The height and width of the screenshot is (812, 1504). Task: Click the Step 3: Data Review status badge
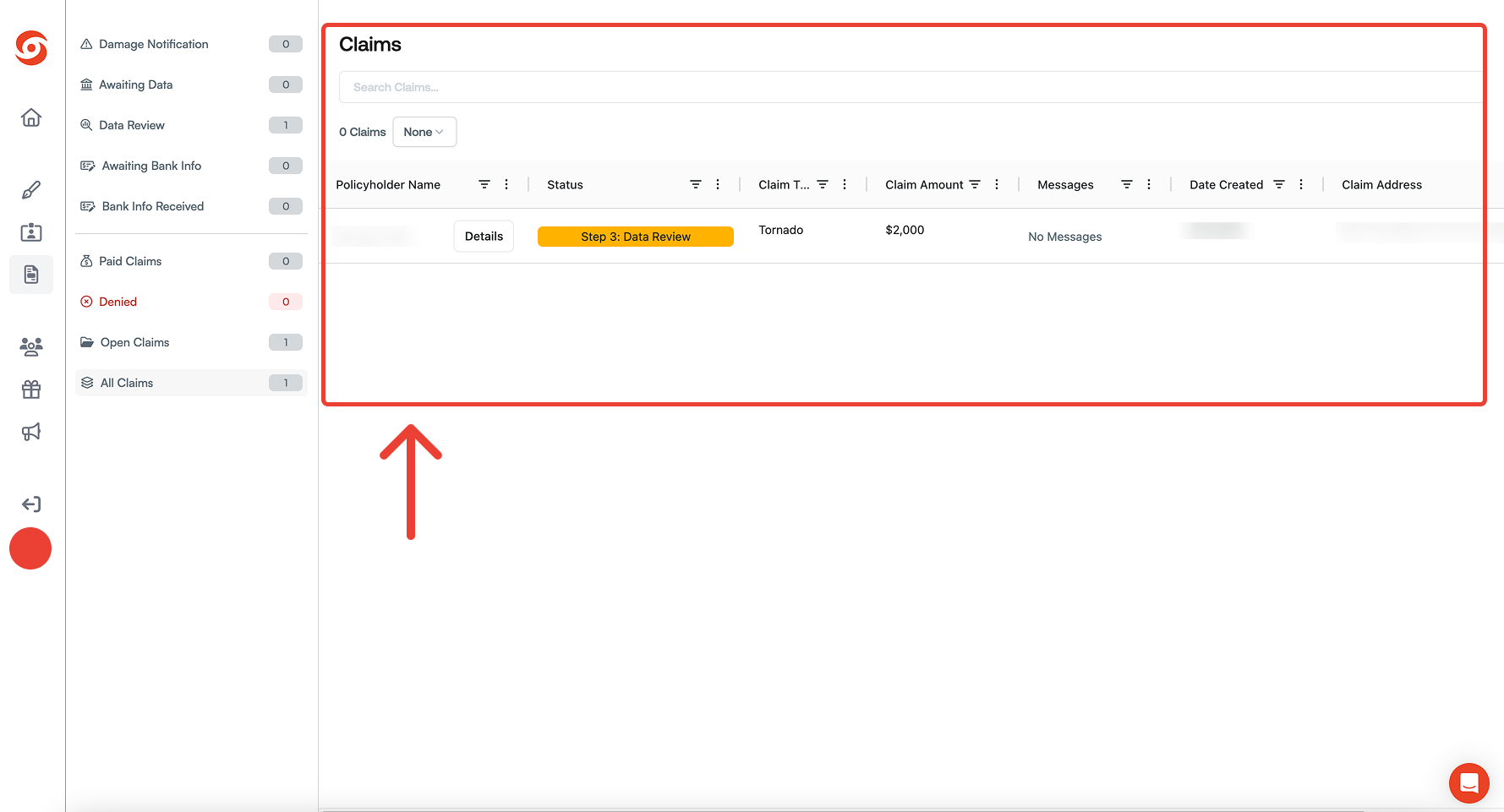click(635, 236)
